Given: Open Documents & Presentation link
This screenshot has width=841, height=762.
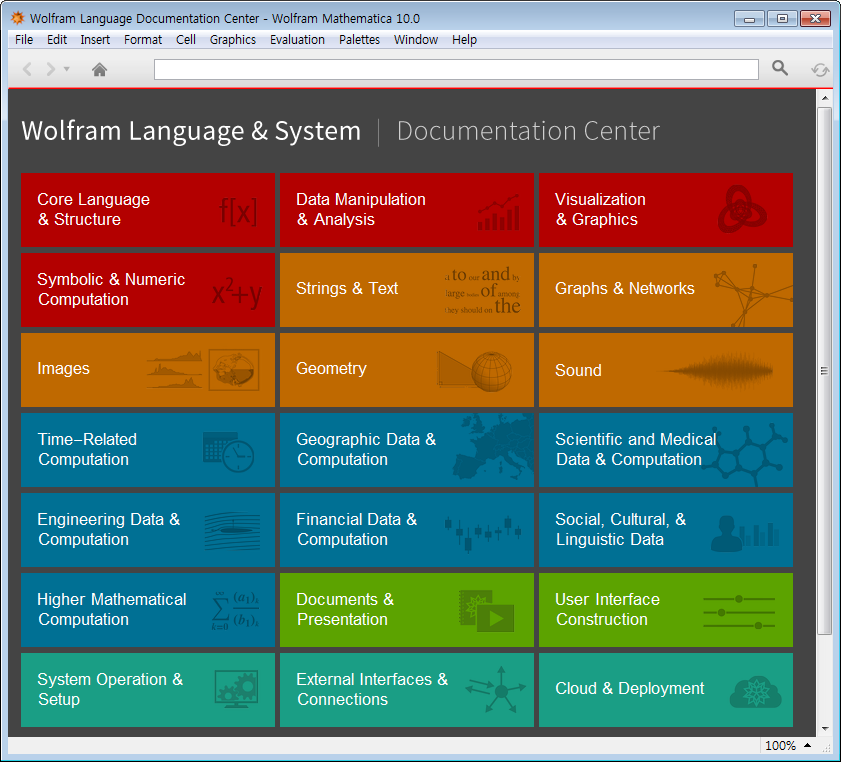Looking at the screenshot, I should pyautogui.click(x=345, y=609).
